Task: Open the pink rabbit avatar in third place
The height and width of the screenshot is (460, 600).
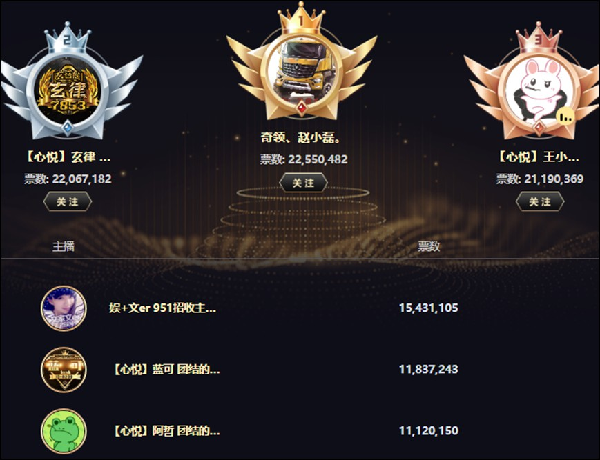Action: click(540, 90)
